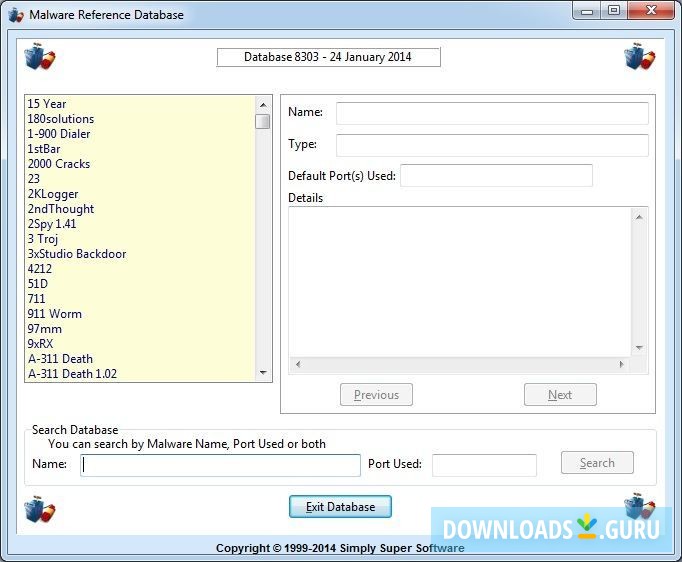The height and width of the screenshot is (562, 682).
Task: Select '180solutions' in the list
Action: pos(140,119)
